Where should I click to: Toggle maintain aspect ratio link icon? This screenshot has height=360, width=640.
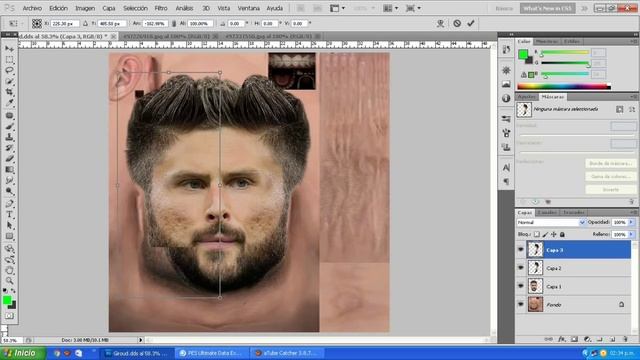pos(175,24)
